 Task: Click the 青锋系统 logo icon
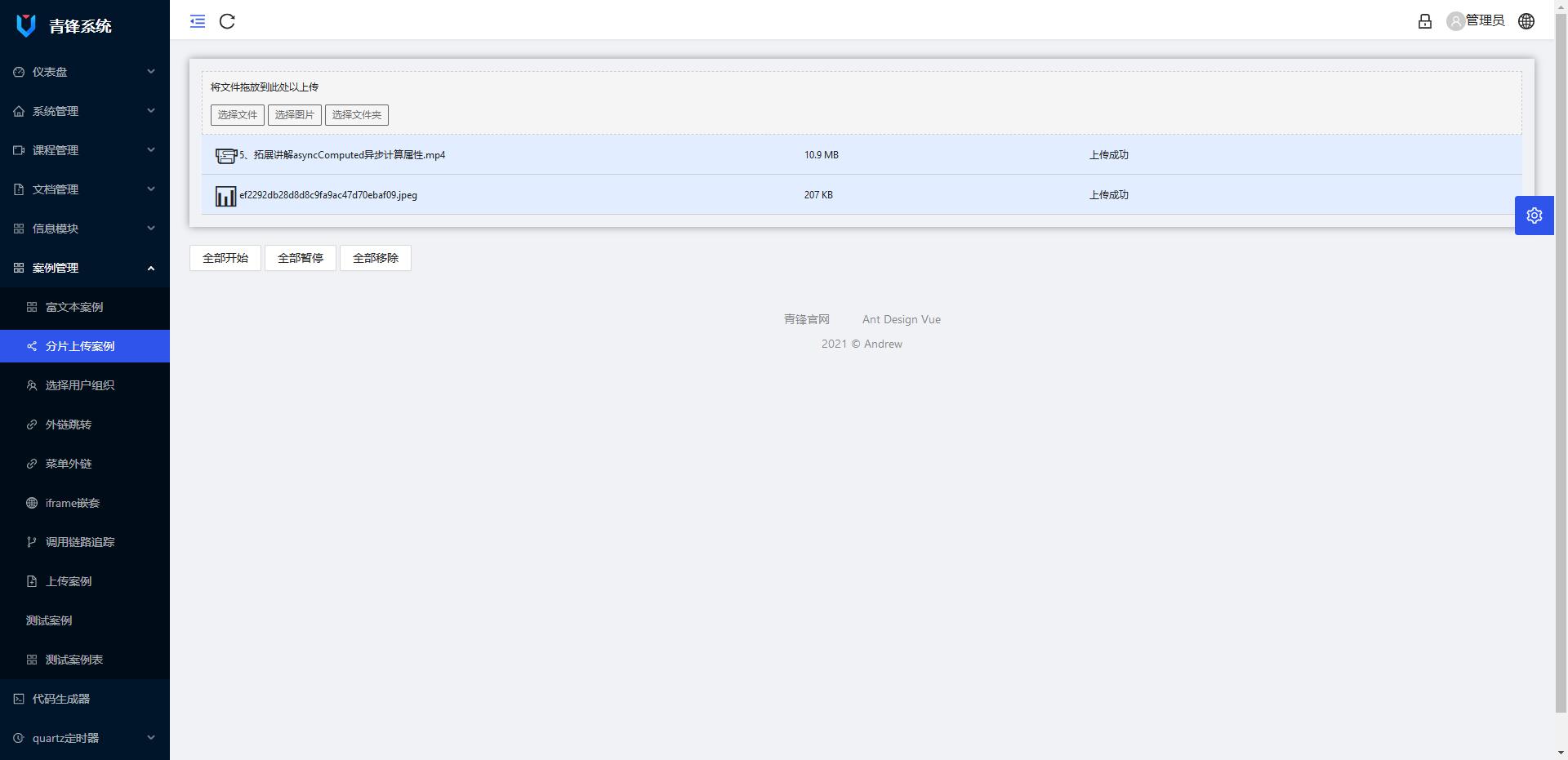(24, 25)
